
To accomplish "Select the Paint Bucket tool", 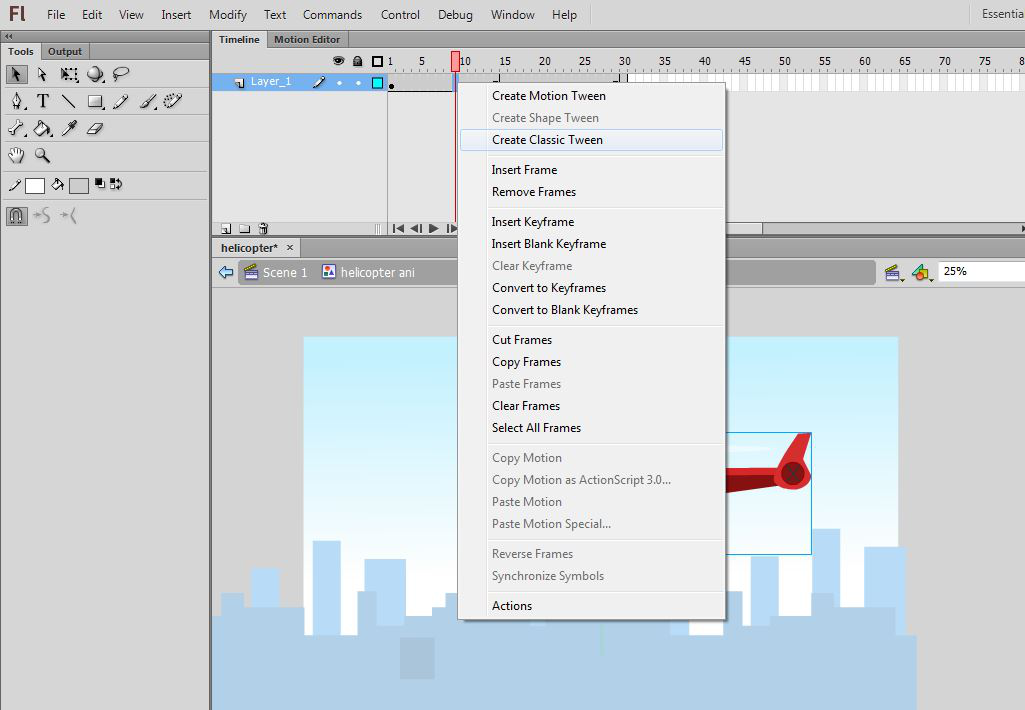I will click(43, 128).
